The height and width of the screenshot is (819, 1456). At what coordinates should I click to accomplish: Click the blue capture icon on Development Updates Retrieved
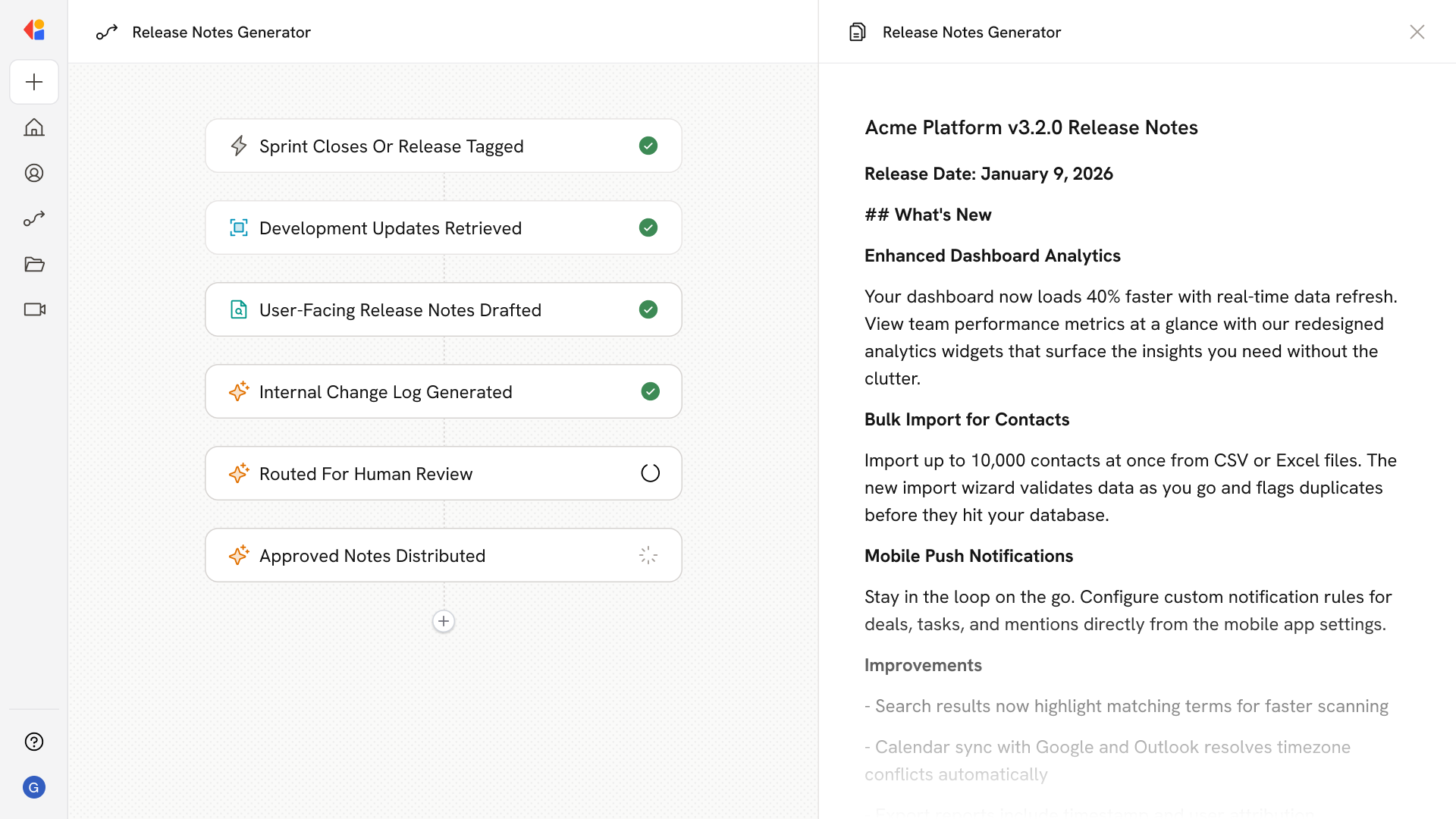pos(239,227)
